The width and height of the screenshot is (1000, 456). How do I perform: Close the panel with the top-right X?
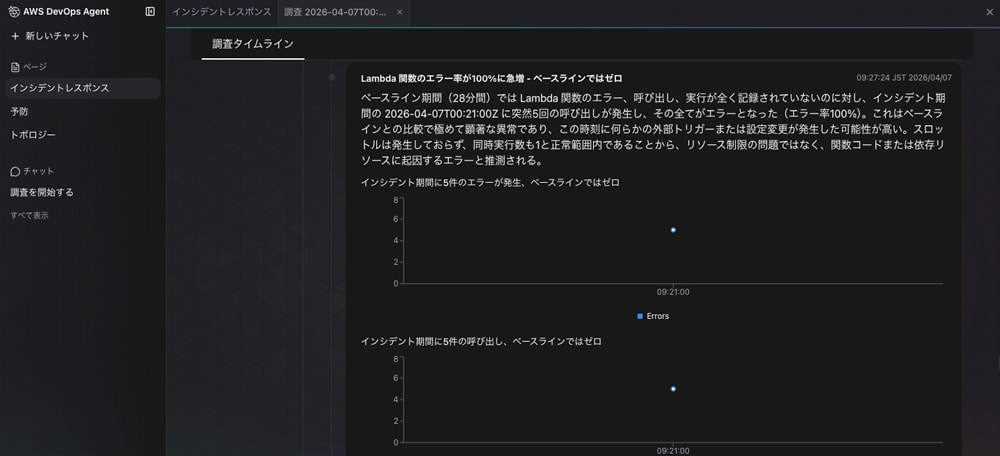990,11
